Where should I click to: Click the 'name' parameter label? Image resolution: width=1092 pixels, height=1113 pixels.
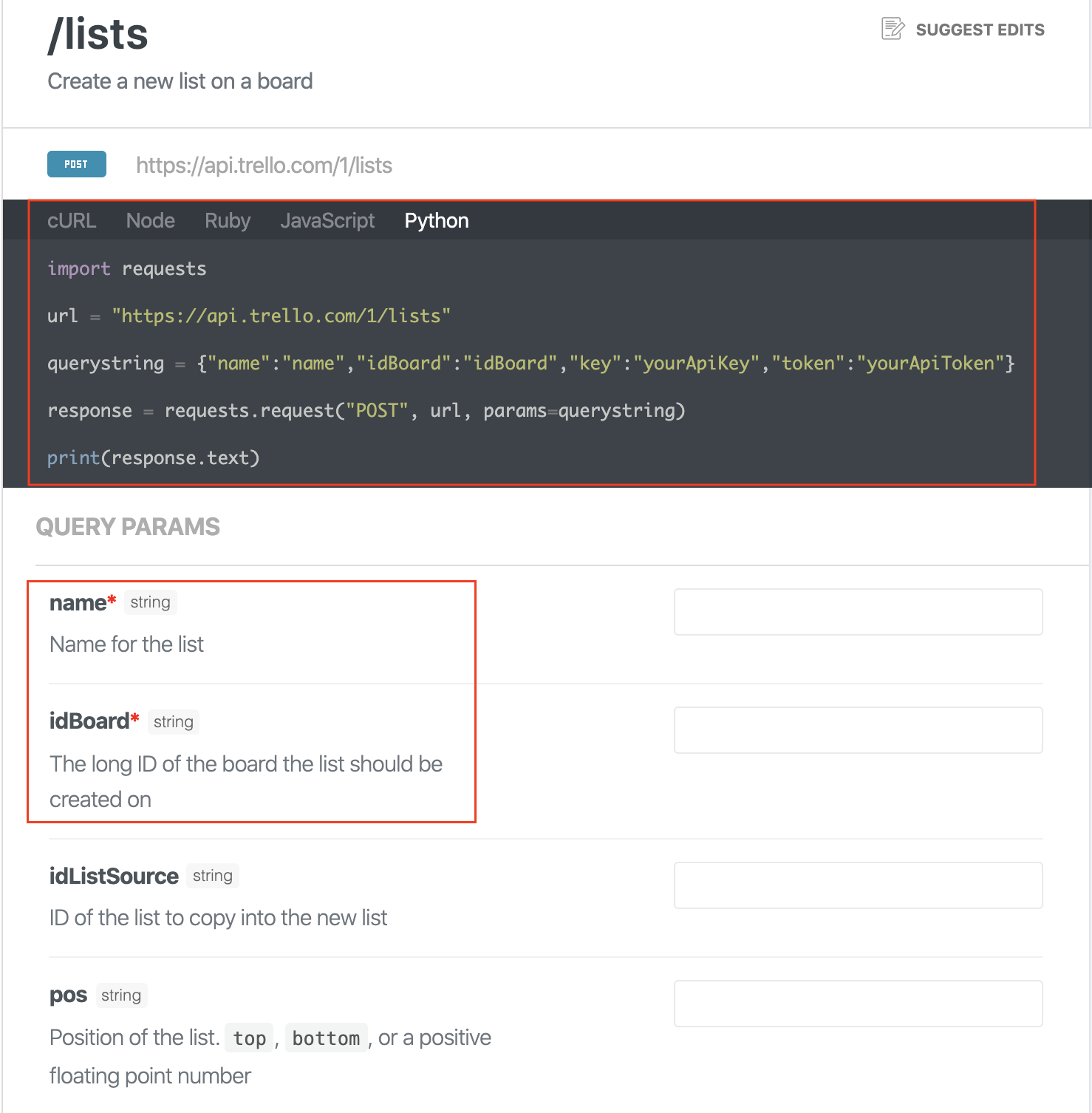[x=78, y=602]
